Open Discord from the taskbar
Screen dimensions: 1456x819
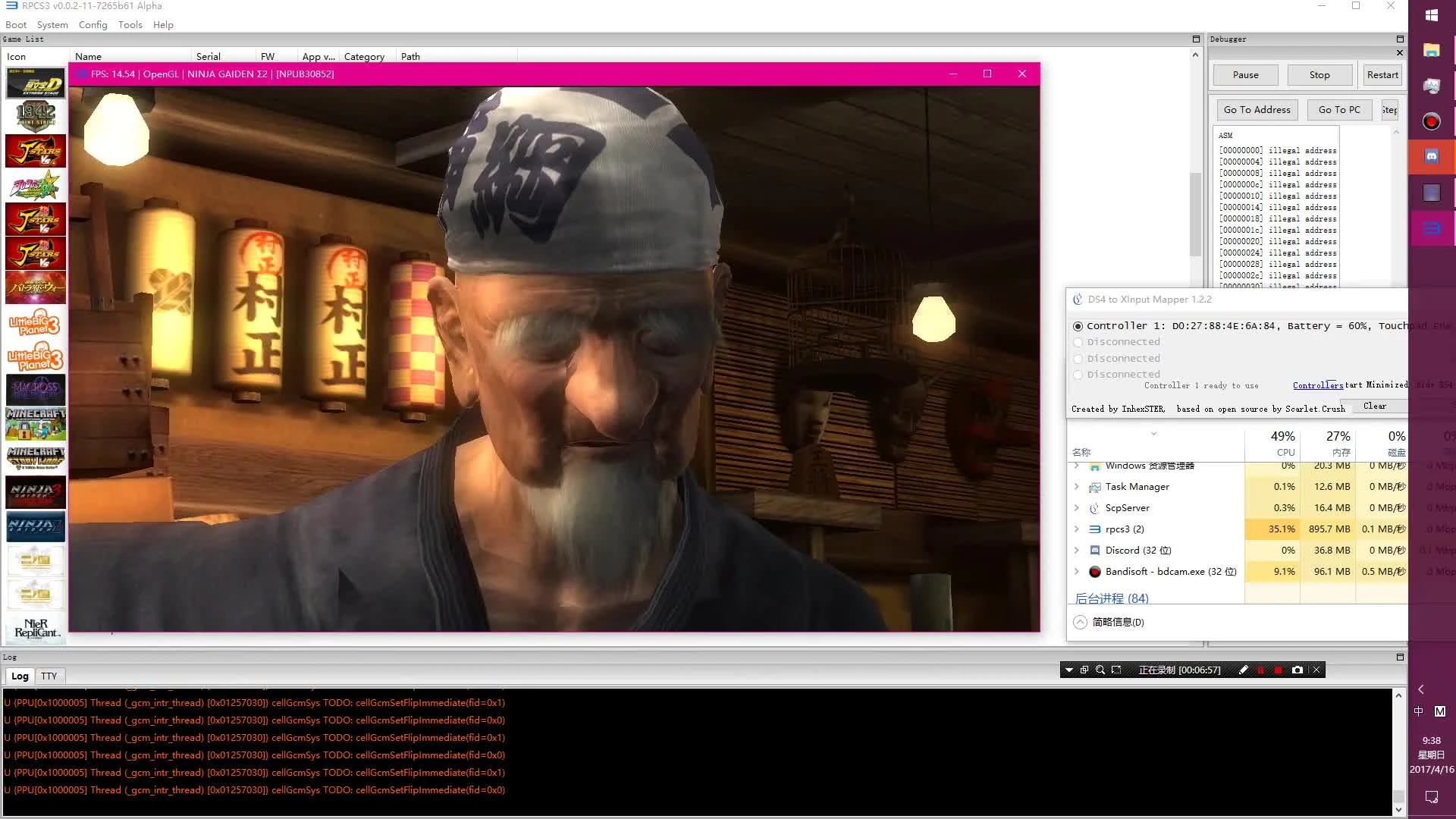(x=1432, y=156)
